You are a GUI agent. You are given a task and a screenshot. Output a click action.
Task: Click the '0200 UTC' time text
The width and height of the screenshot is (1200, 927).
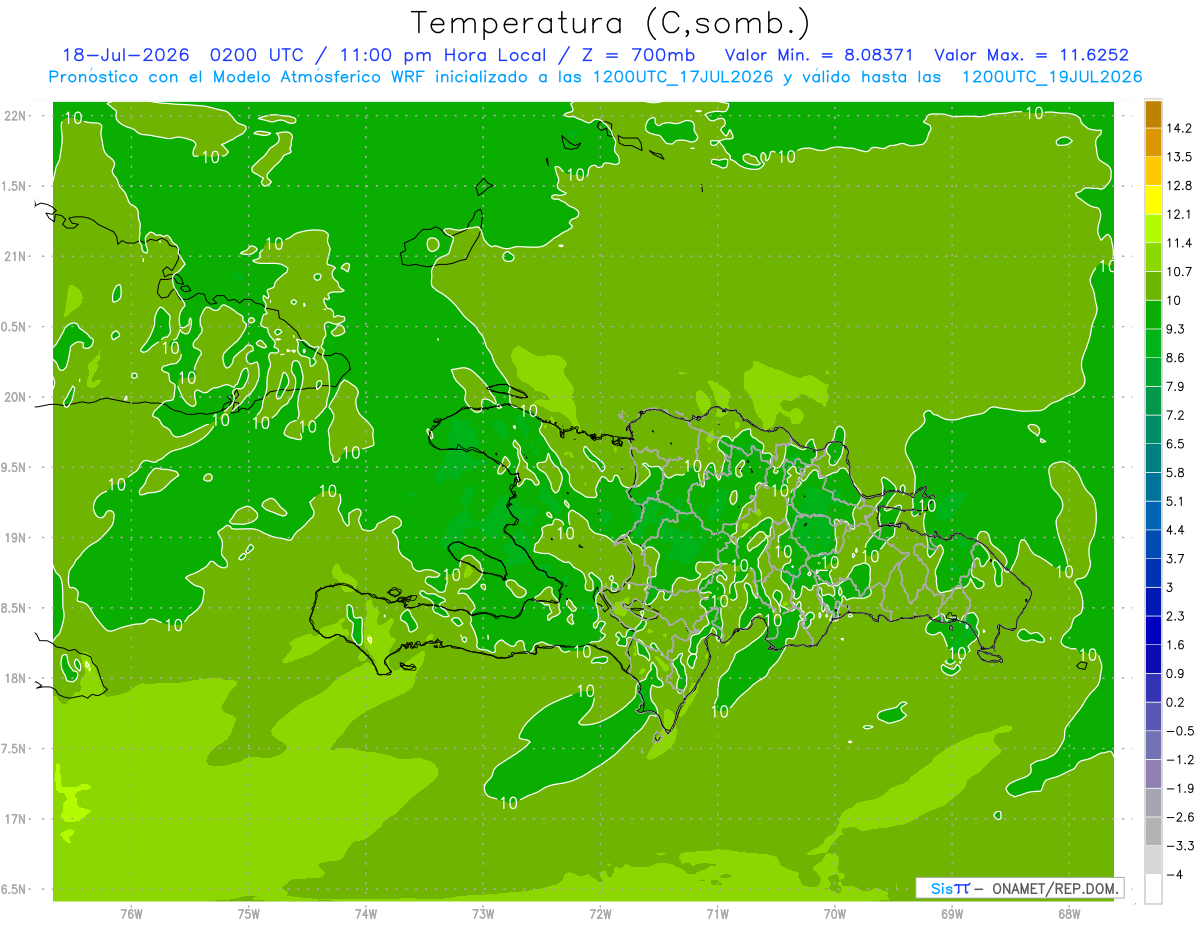coord(256,55)
